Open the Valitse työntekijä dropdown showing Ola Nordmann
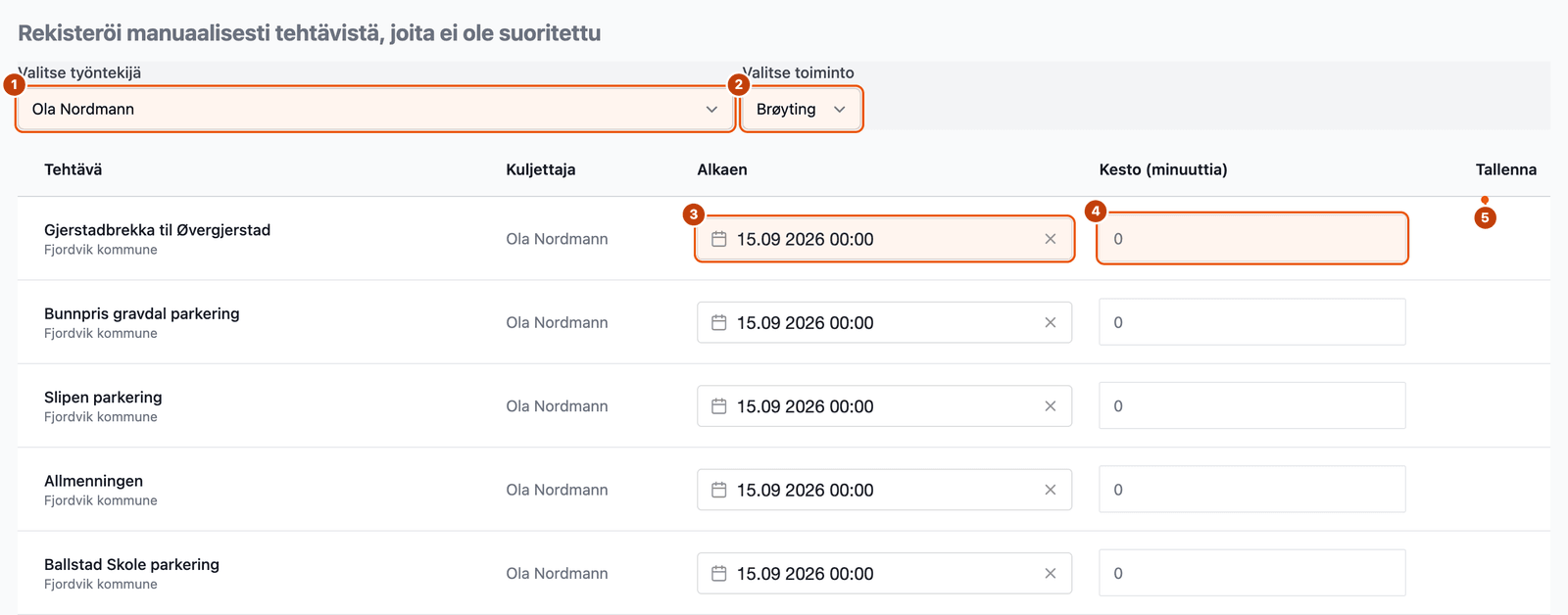The width and height of the screenshot is (1568, 615). (374, 109)
